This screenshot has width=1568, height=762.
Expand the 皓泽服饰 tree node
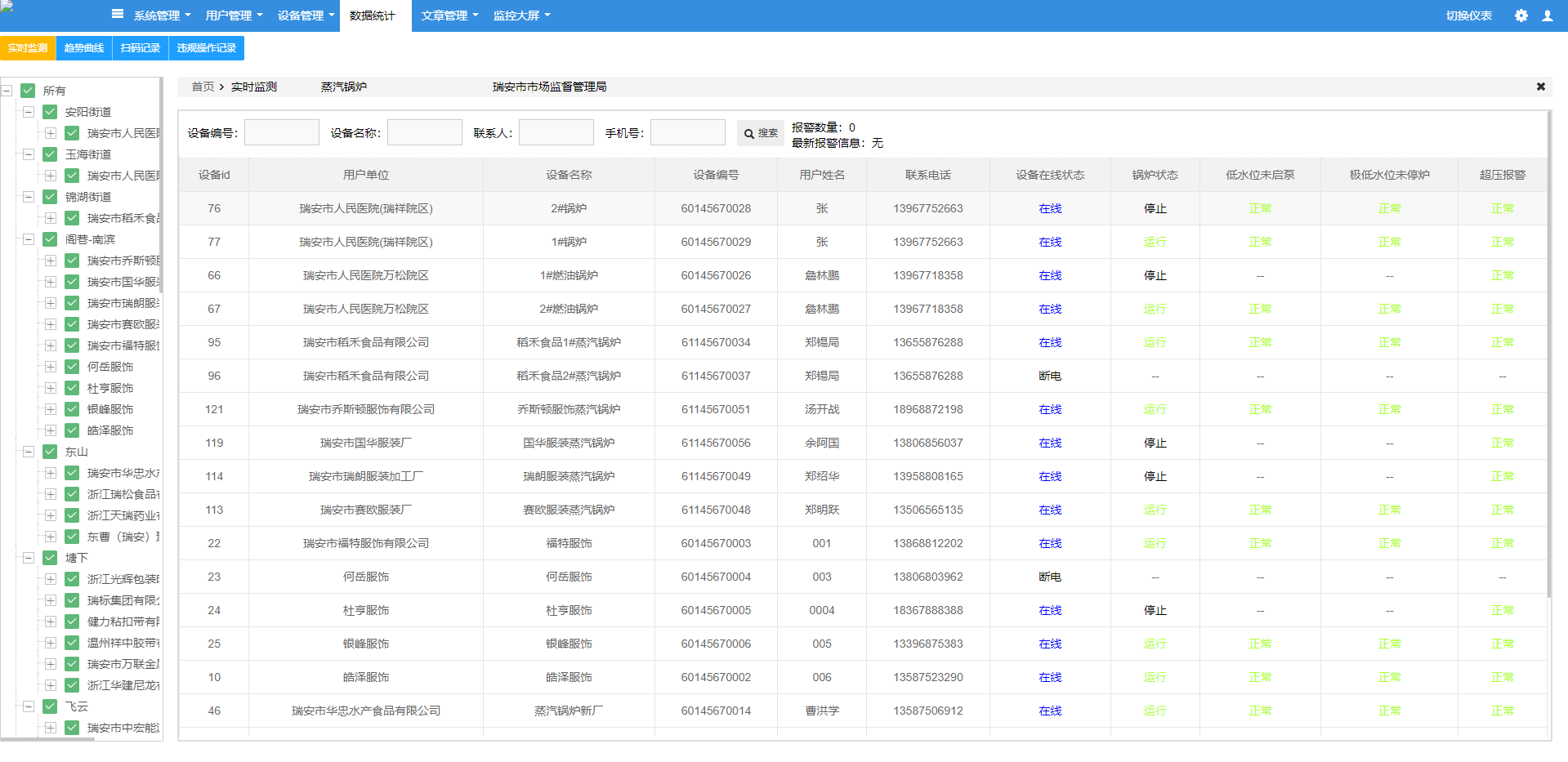tap(51, 430)
